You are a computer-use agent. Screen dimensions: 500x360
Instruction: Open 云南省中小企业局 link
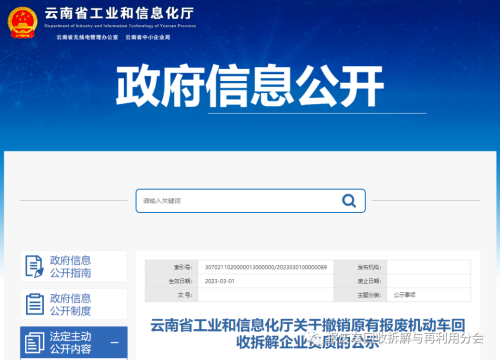click(x=148, y=37)
